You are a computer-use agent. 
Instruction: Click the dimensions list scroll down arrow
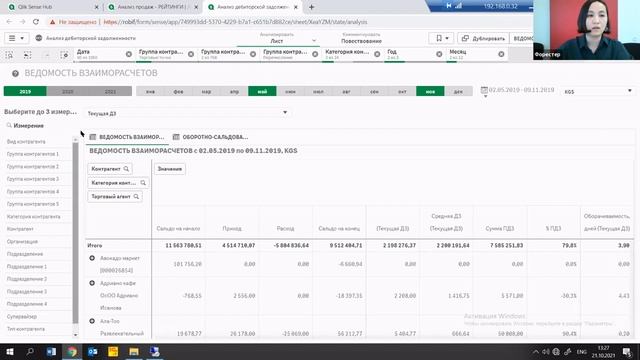point(76,335)
